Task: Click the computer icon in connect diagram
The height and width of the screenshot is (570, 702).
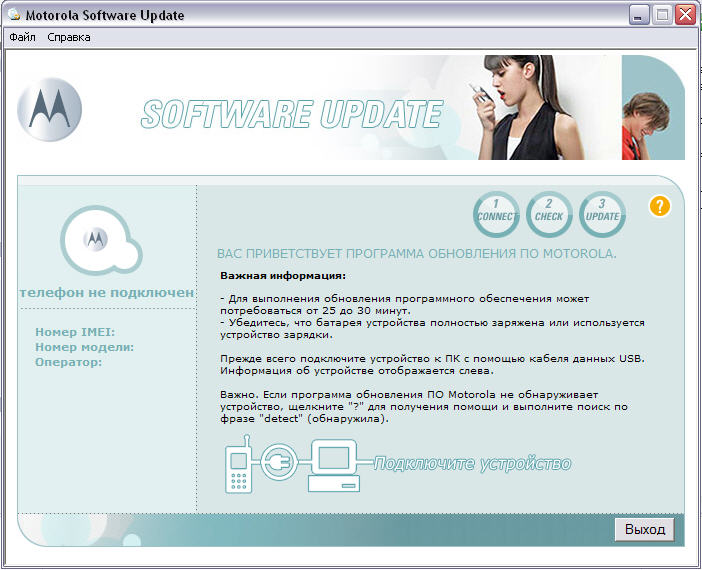Action: pos(334,466)
